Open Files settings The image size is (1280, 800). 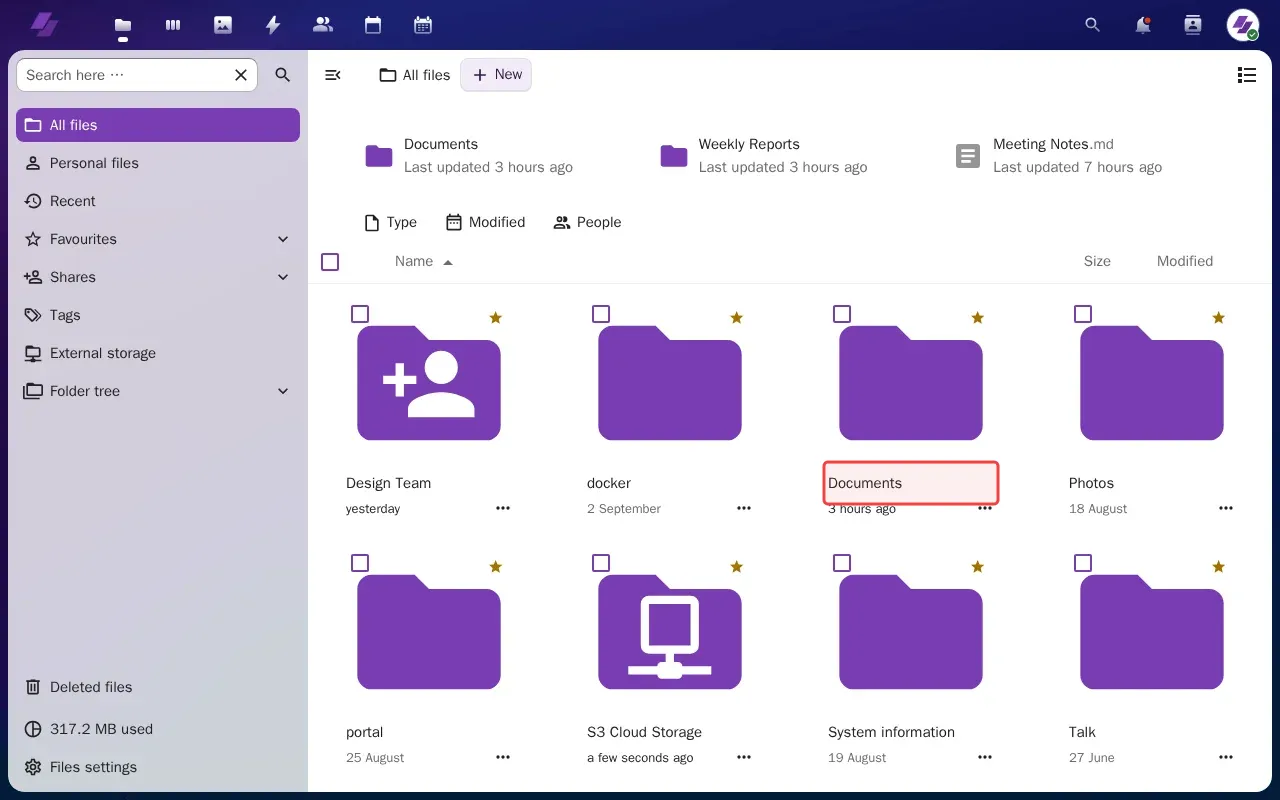(93, 767)
